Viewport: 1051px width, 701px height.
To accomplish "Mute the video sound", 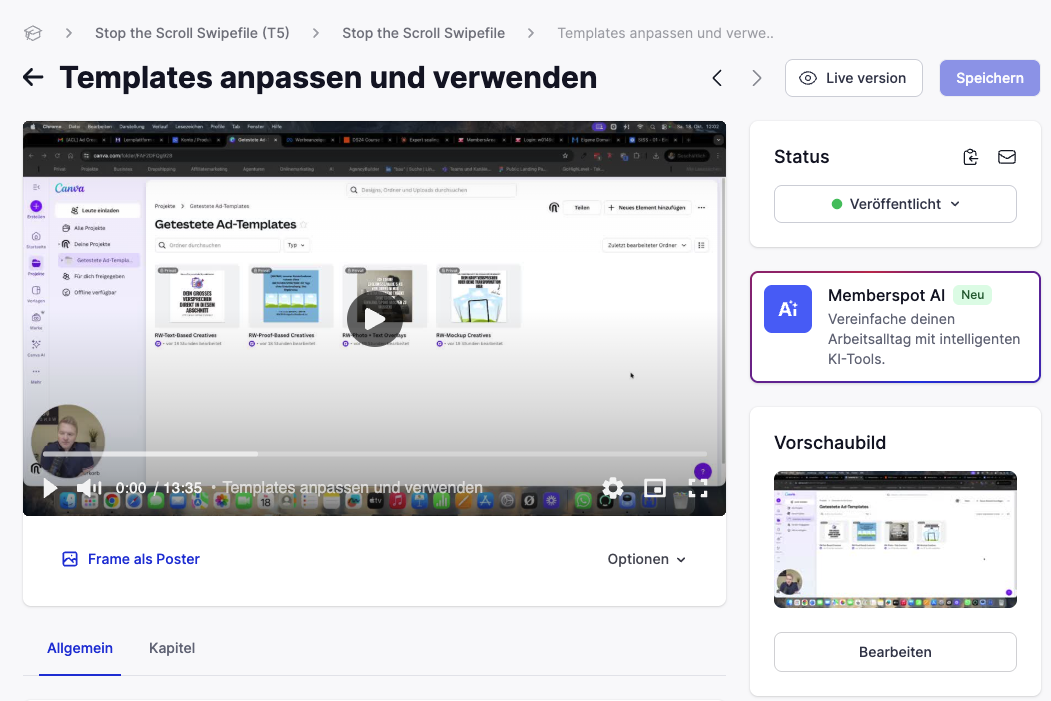I will coord(89,488).
